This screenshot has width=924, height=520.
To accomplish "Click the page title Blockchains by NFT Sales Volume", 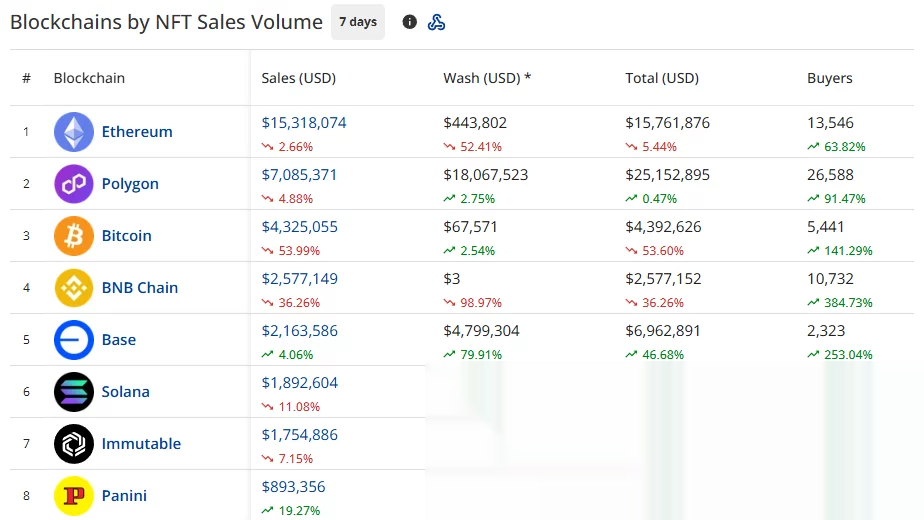I will (x=166, y=22).
